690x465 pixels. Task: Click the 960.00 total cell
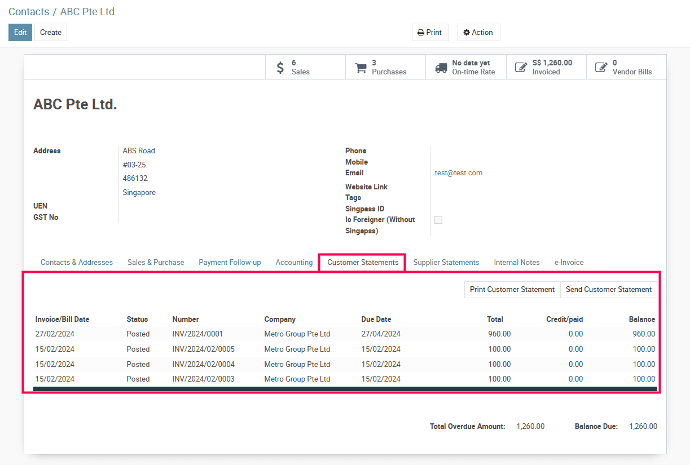[499, 334]
